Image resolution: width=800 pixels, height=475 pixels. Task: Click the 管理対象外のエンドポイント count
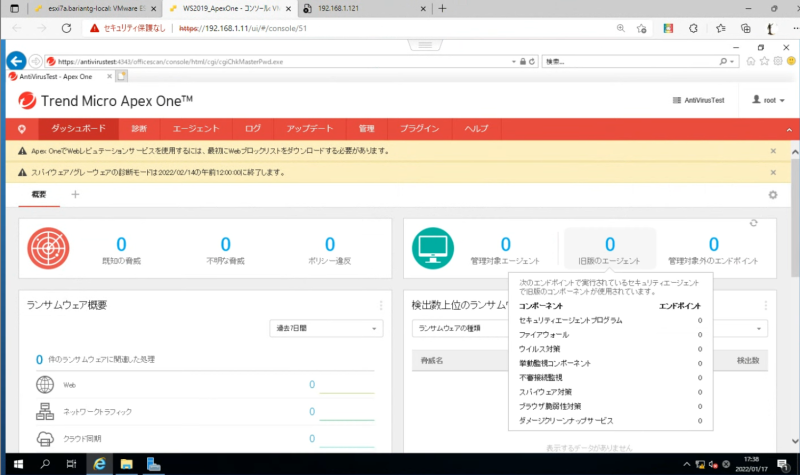point(714,244)
